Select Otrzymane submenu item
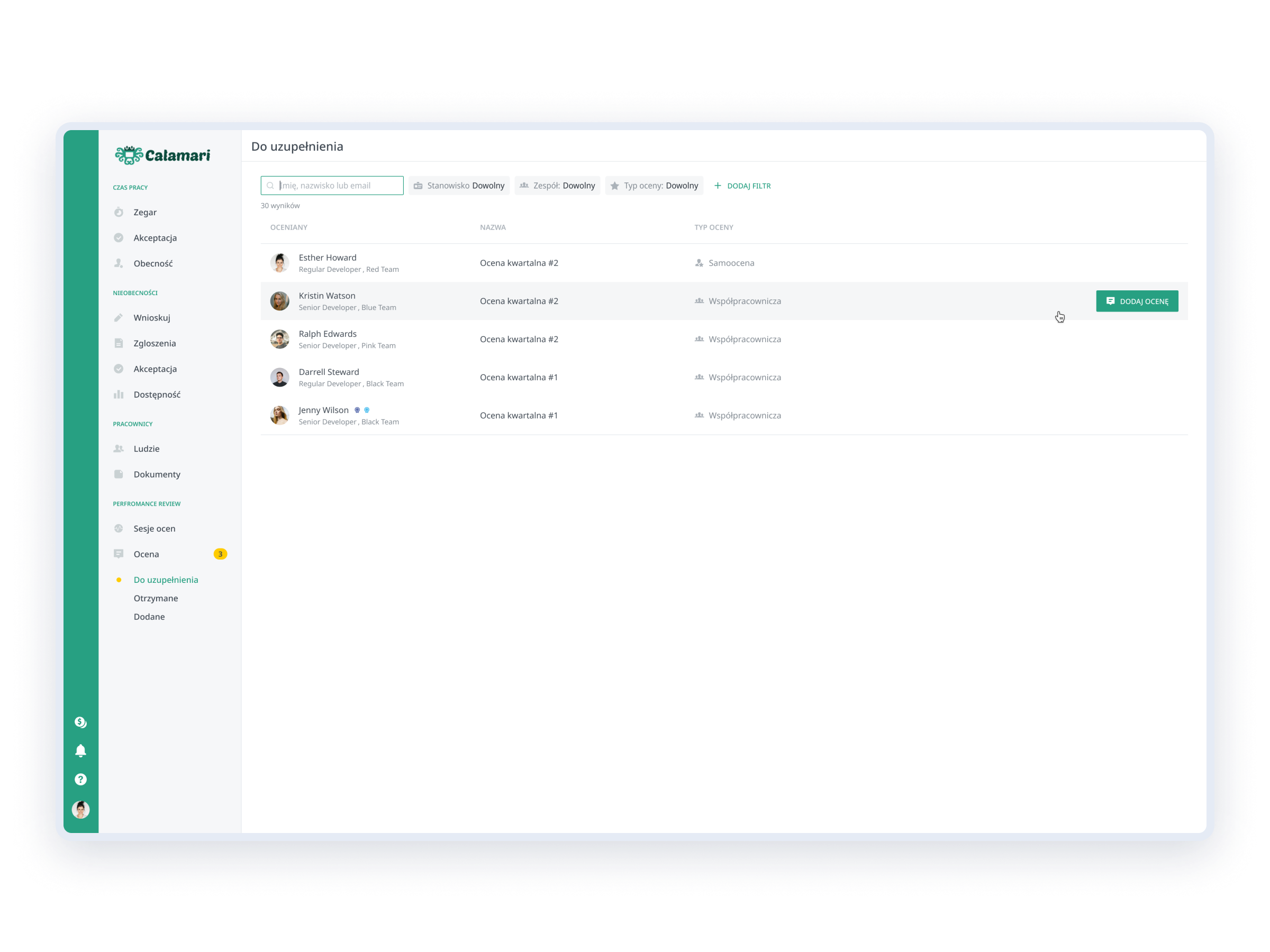The width and height of the screenshot is (1270, 952). [156, 598]
